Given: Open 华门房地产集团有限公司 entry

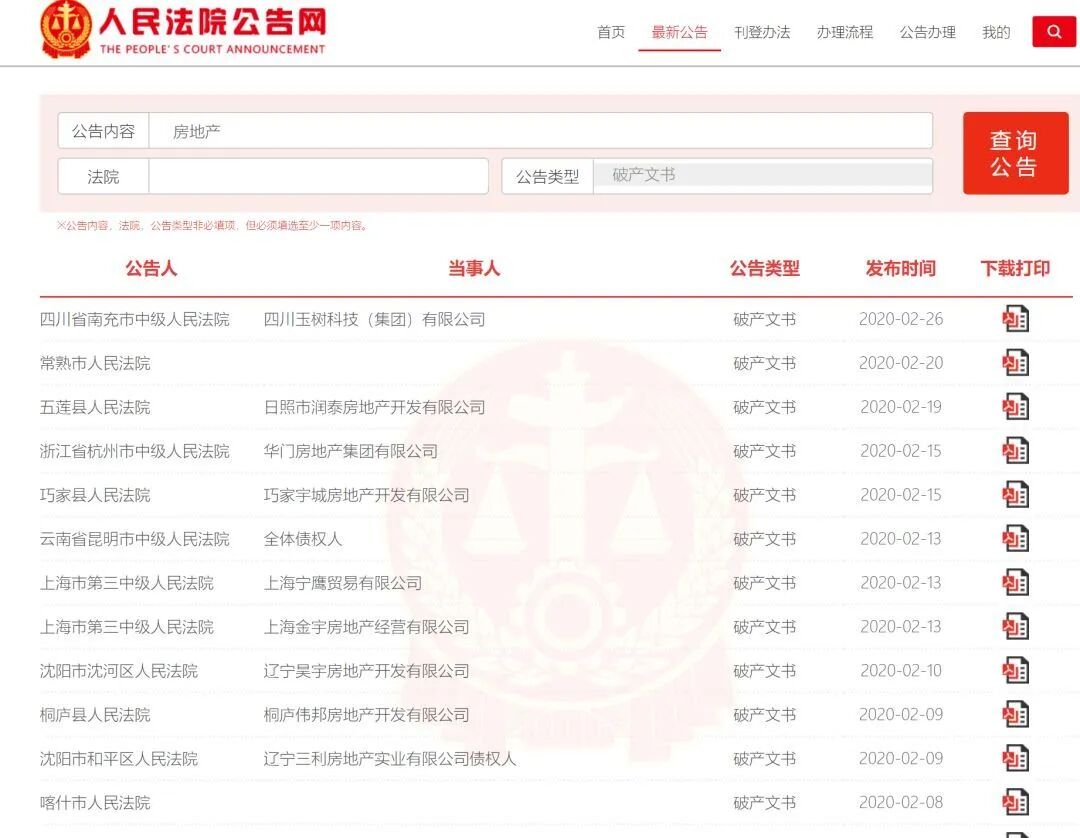Looking at the screenshot, I should [351, 452].
